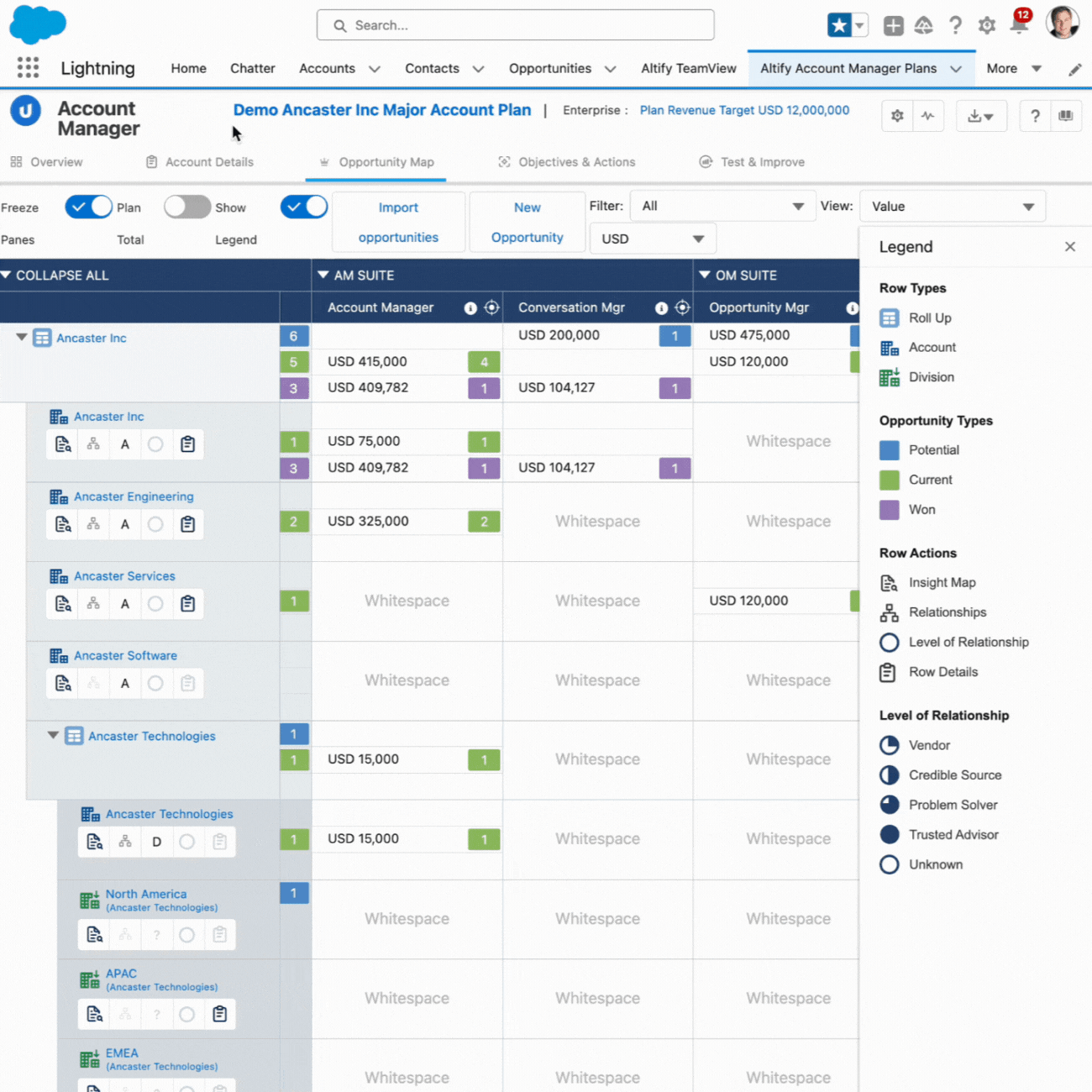
Task: Collapse the Ancaster Inc roll up row
Action: pyautogui.click(x=22, y=337)
